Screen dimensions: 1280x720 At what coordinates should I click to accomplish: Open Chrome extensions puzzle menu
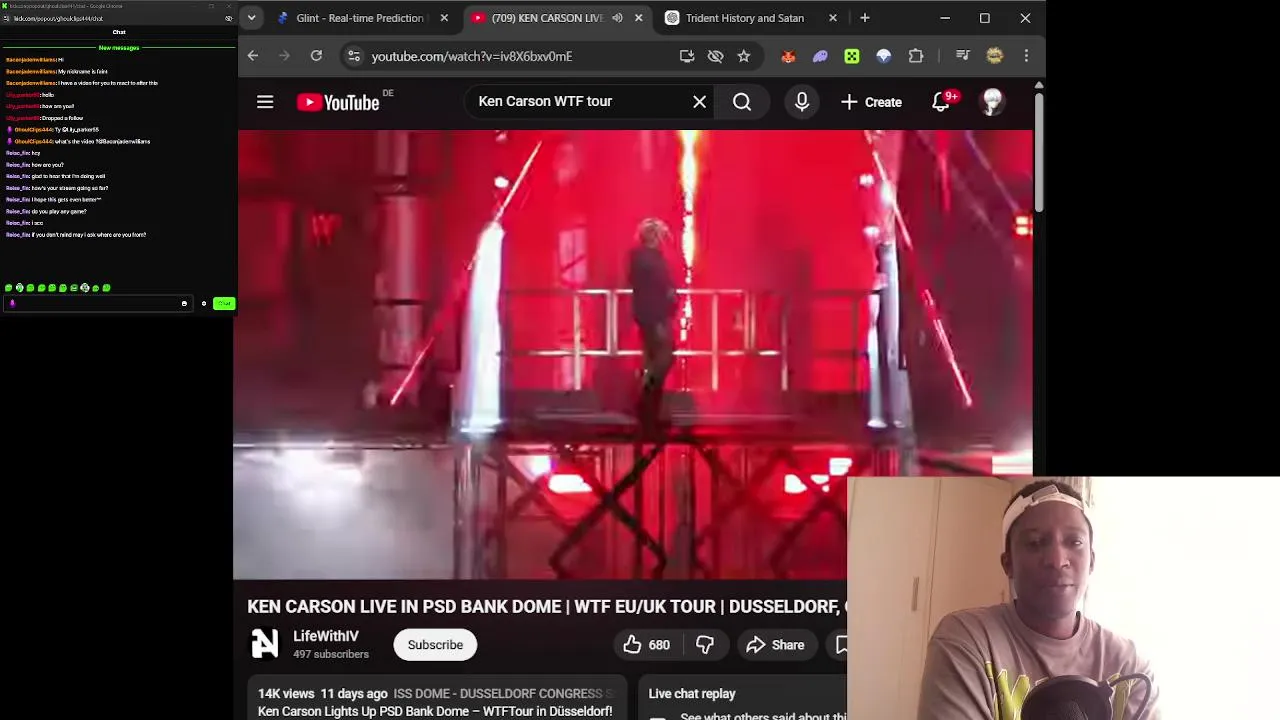click(x=916, y=56)
